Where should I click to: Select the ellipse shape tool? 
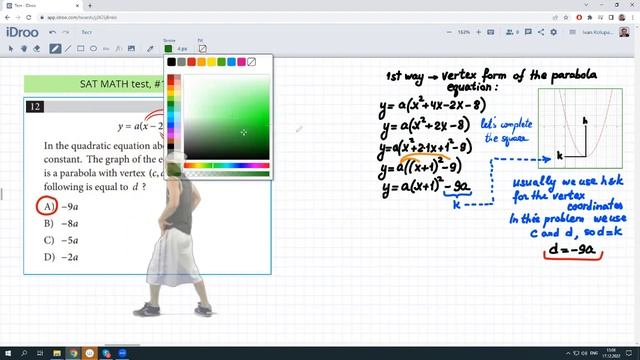93,49
